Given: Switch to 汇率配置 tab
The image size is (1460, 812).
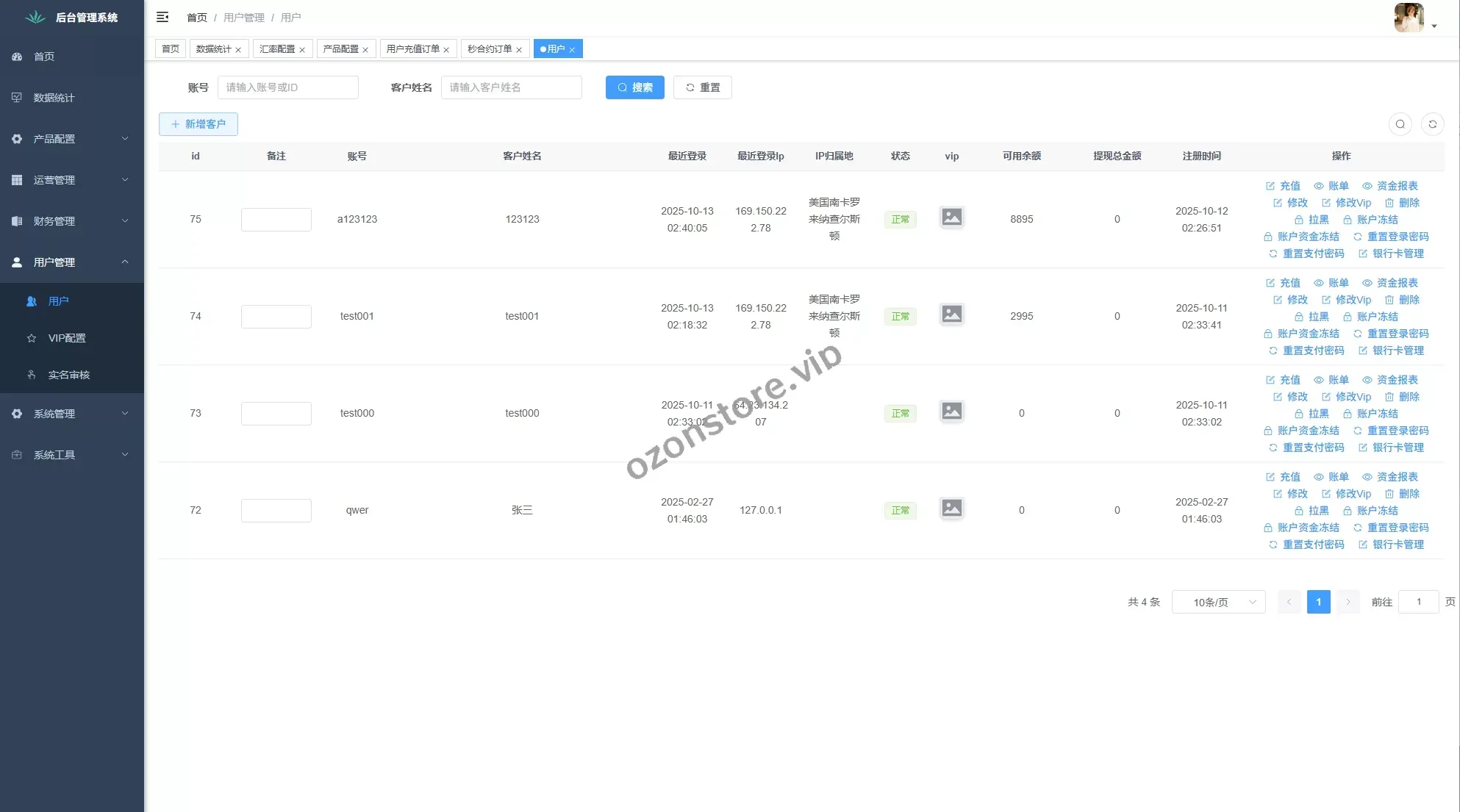Looking at the screenshot, I should tap(277, 49).
